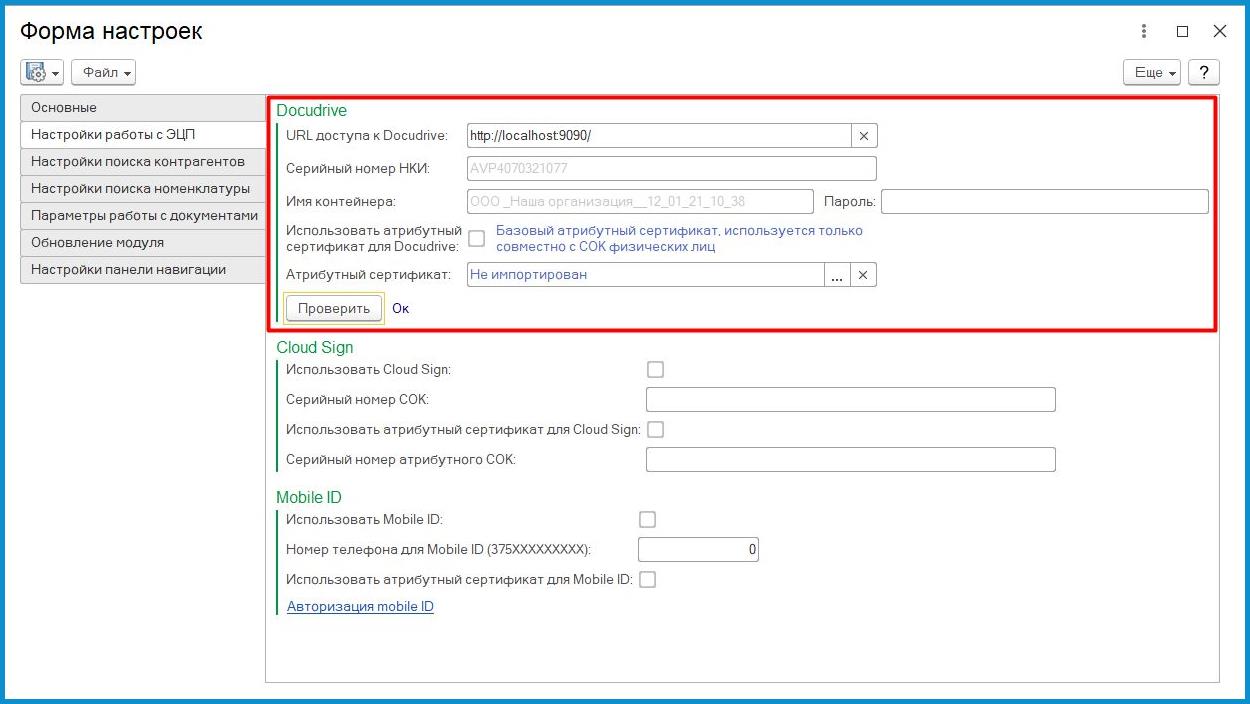Click the help question mark button
1250x704 pixels.
(1204, 72)
